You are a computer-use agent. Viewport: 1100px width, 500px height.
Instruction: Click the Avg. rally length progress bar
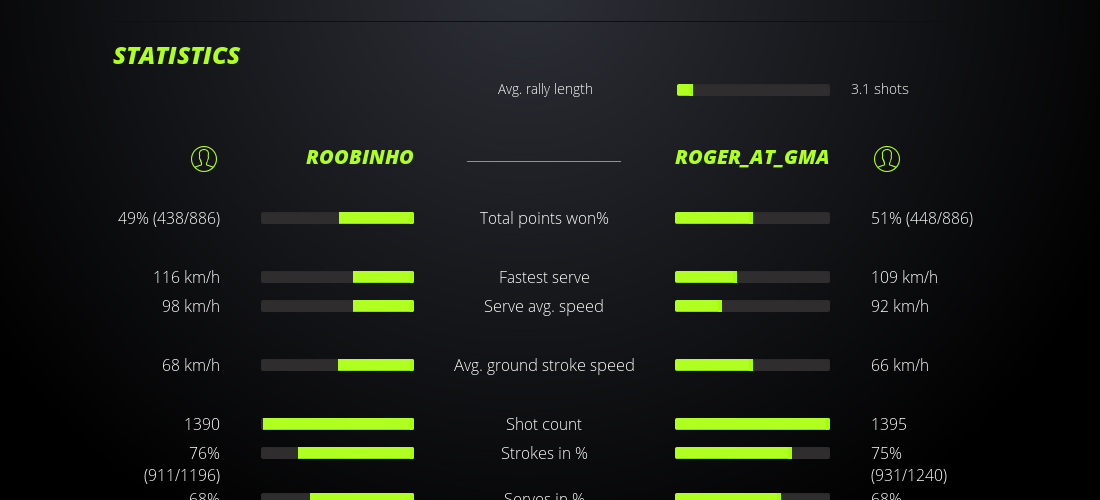[753, 90]
